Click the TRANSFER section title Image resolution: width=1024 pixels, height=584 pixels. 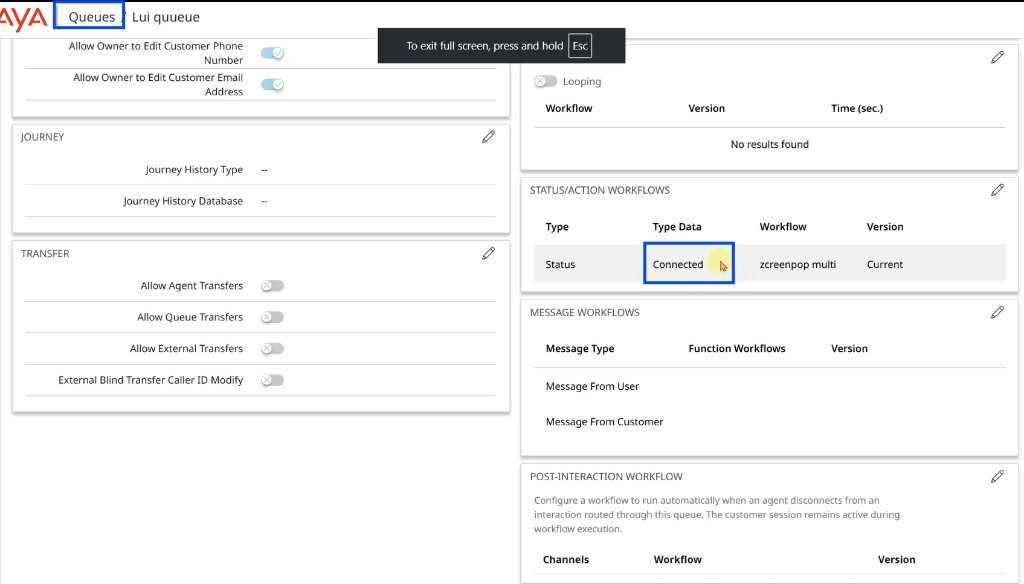45,253
